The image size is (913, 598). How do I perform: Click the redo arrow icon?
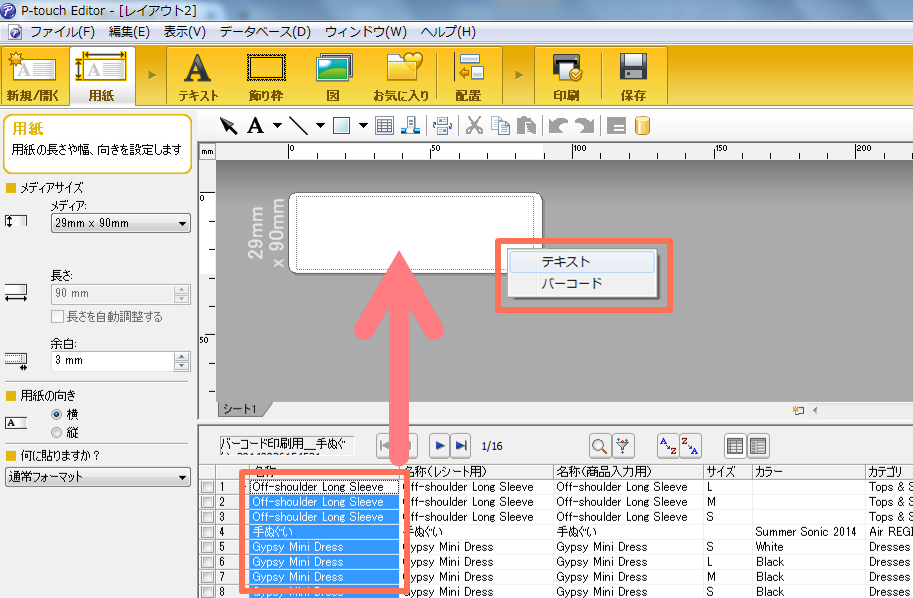click(584, 126)
